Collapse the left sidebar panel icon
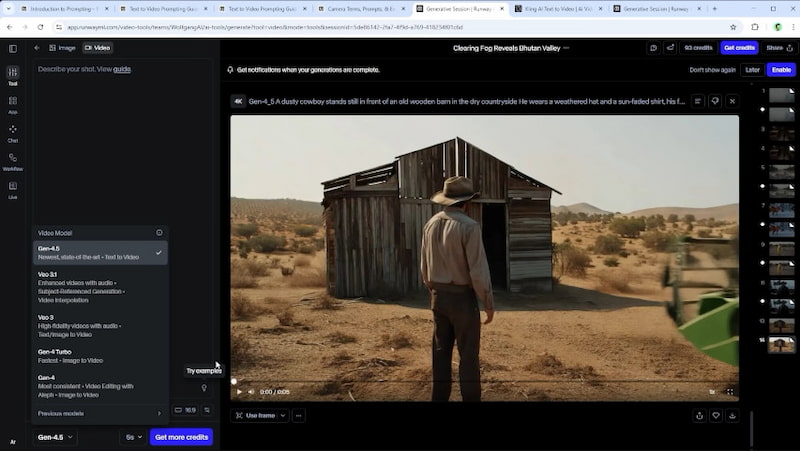The image size is (800, 451). (x=13, y=47)
